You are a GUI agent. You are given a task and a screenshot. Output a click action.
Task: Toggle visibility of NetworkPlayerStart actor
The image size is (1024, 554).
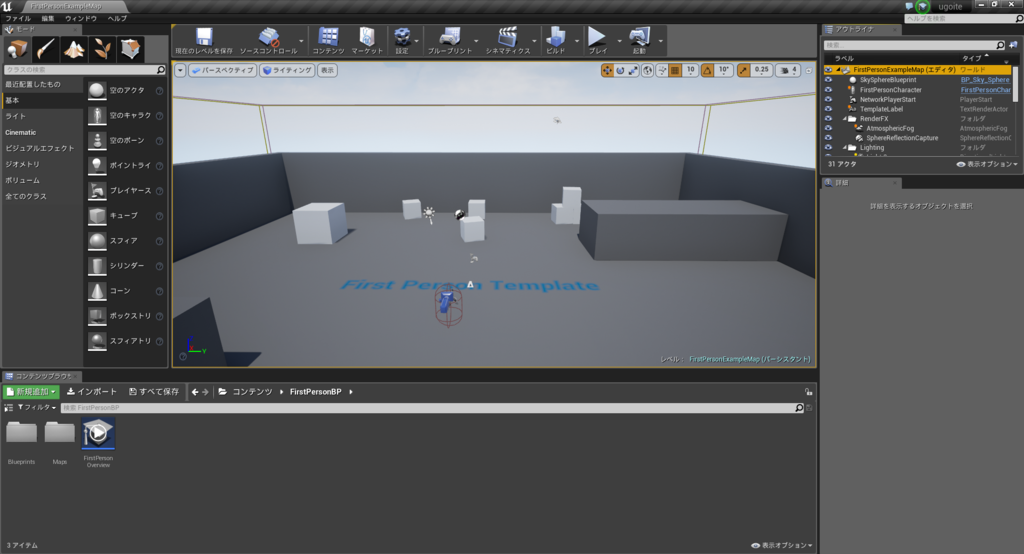tap(828, 99)
